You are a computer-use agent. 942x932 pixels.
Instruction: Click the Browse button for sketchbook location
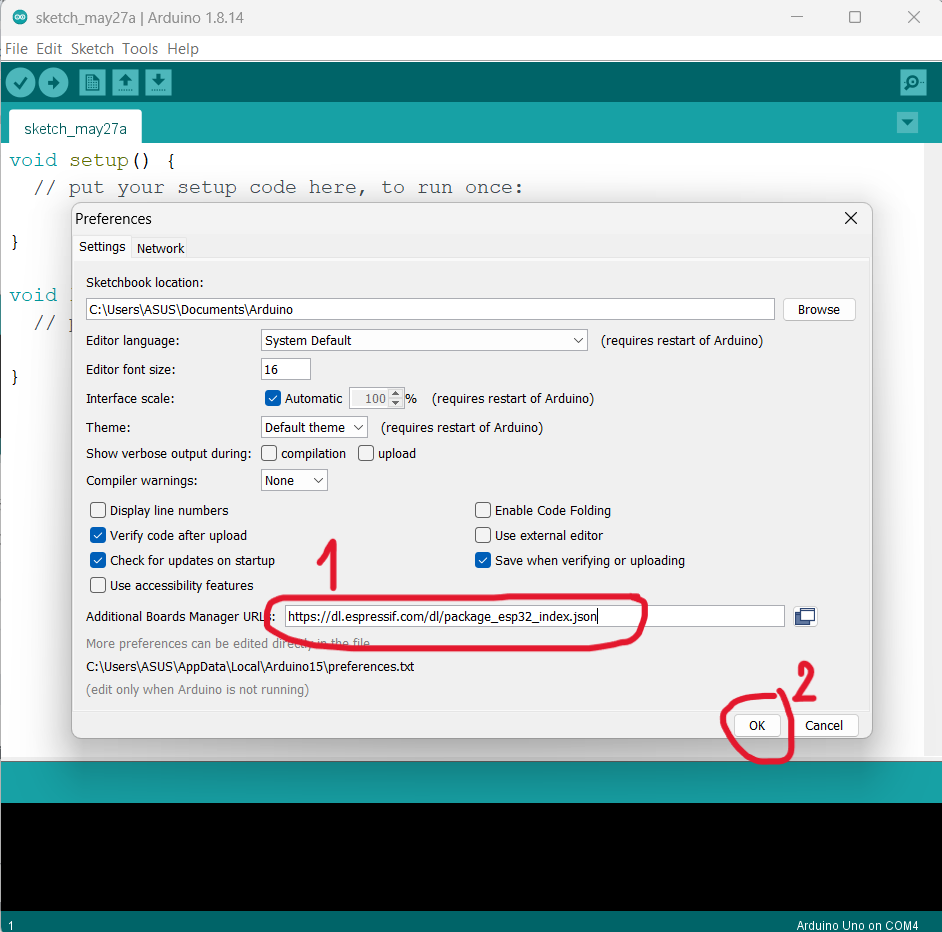tap(818, 309)
